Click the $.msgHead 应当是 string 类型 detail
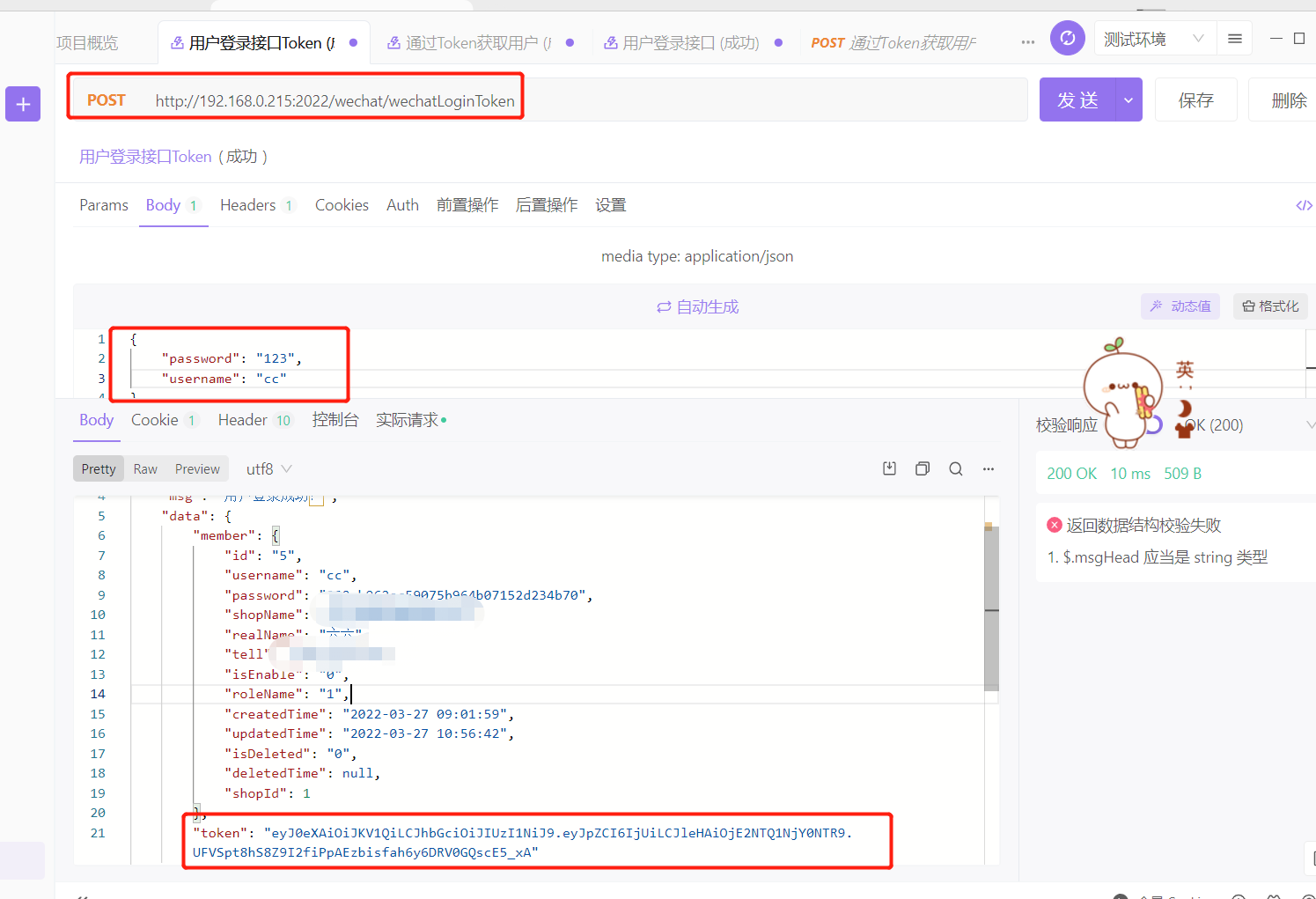The image size is (1316, 899). coord(1165,557)
